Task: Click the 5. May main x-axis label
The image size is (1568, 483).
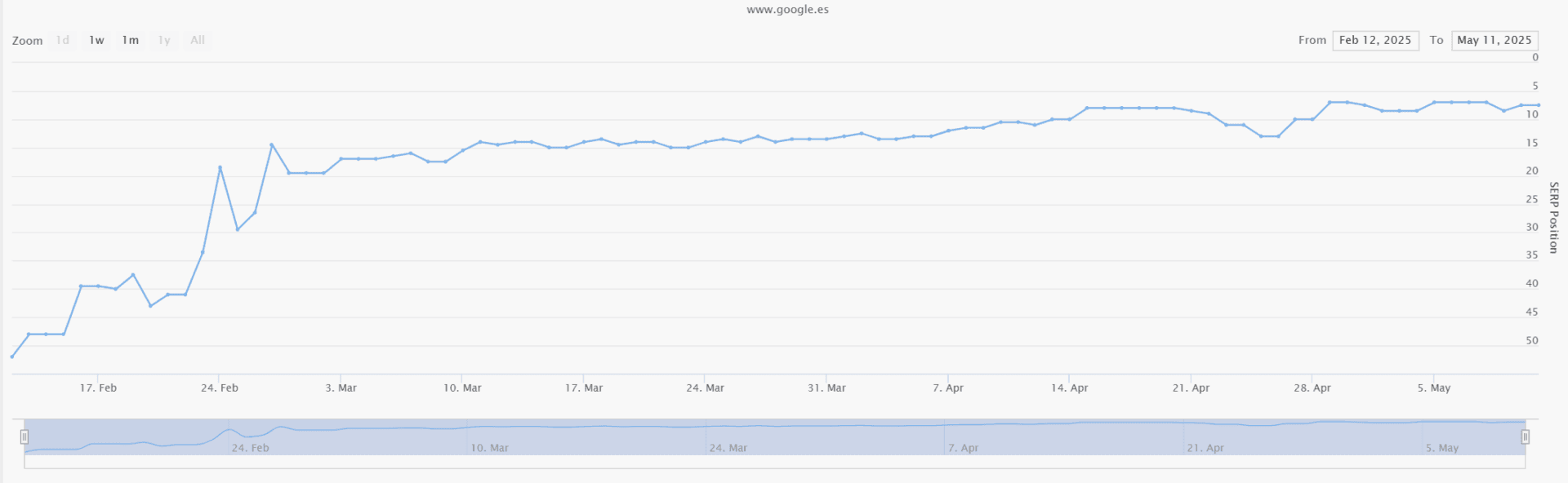Action: 1434,388
